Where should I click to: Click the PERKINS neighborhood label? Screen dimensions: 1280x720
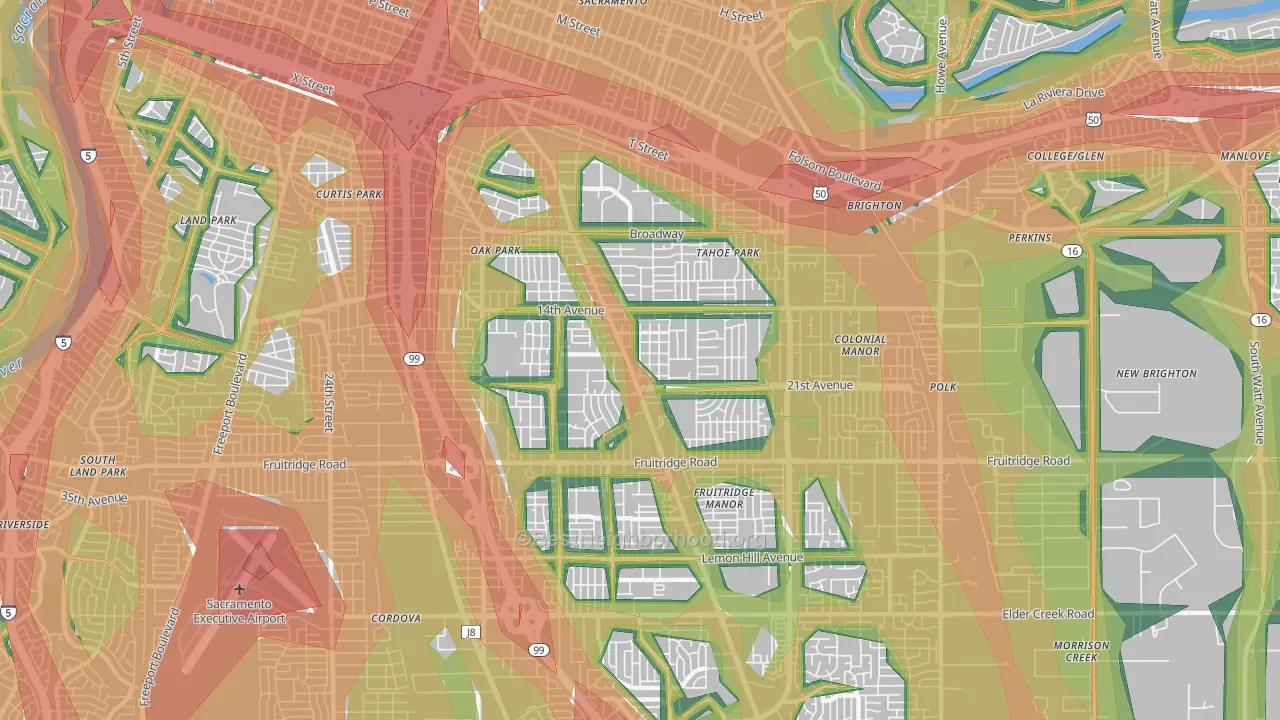point(1030,238)
